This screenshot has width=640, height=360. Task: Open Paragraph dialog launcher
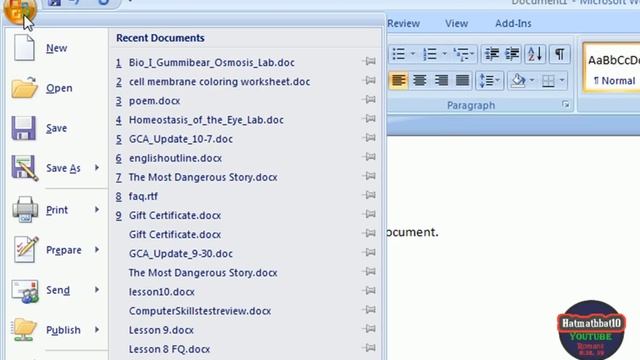pos(565,105)
